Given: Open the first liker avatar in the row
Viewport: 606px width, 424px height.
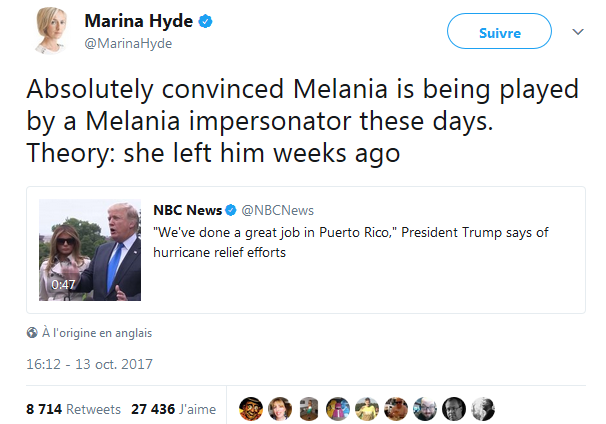Looking at the screenshot, I should pyautogui.click(x=250, y=409).
